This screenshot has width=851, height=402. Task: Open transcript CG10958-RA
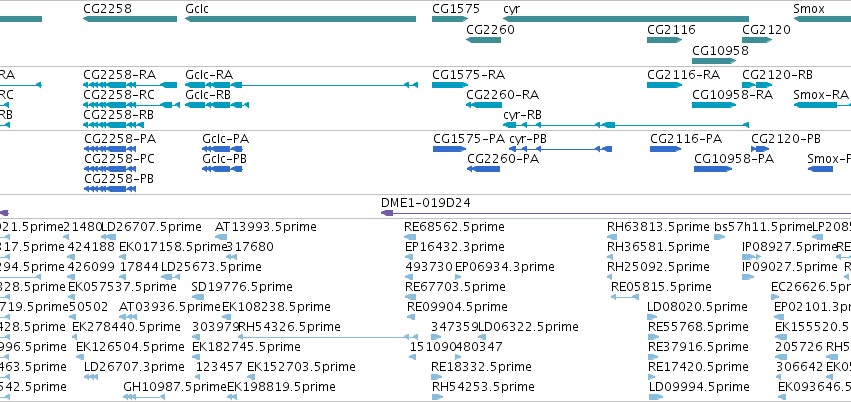pos(732,95)
